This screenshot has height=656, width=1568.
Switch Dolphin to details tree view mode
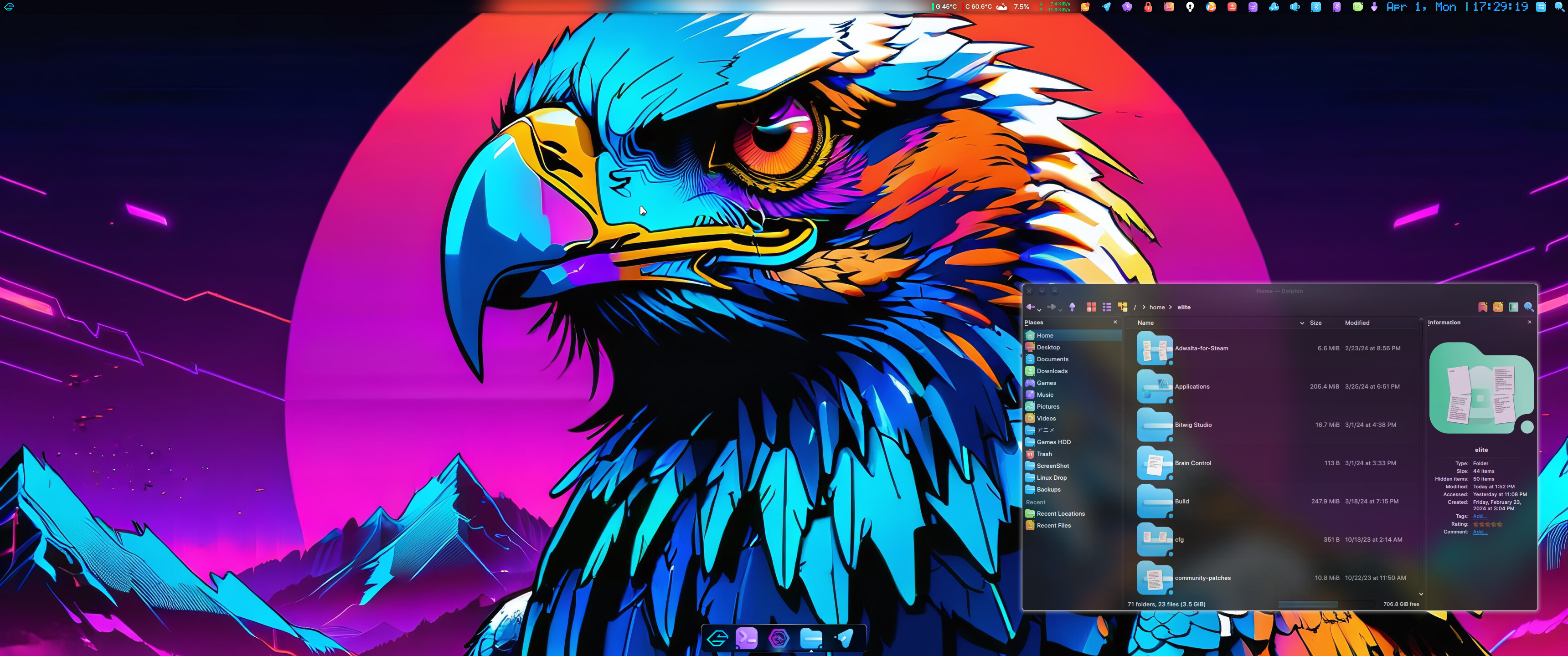tap(1123, 307)
